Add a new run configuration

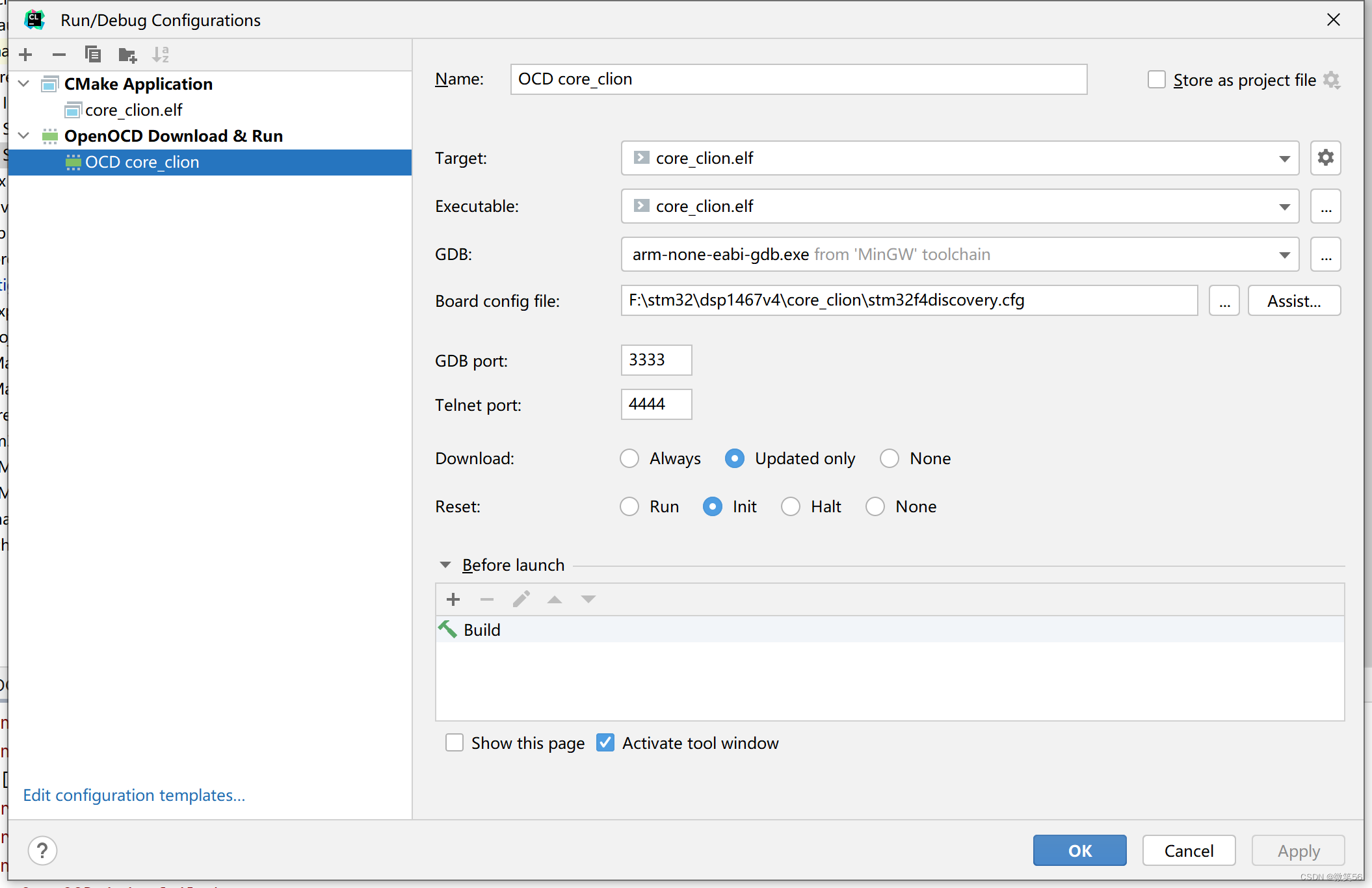point(25,55)
